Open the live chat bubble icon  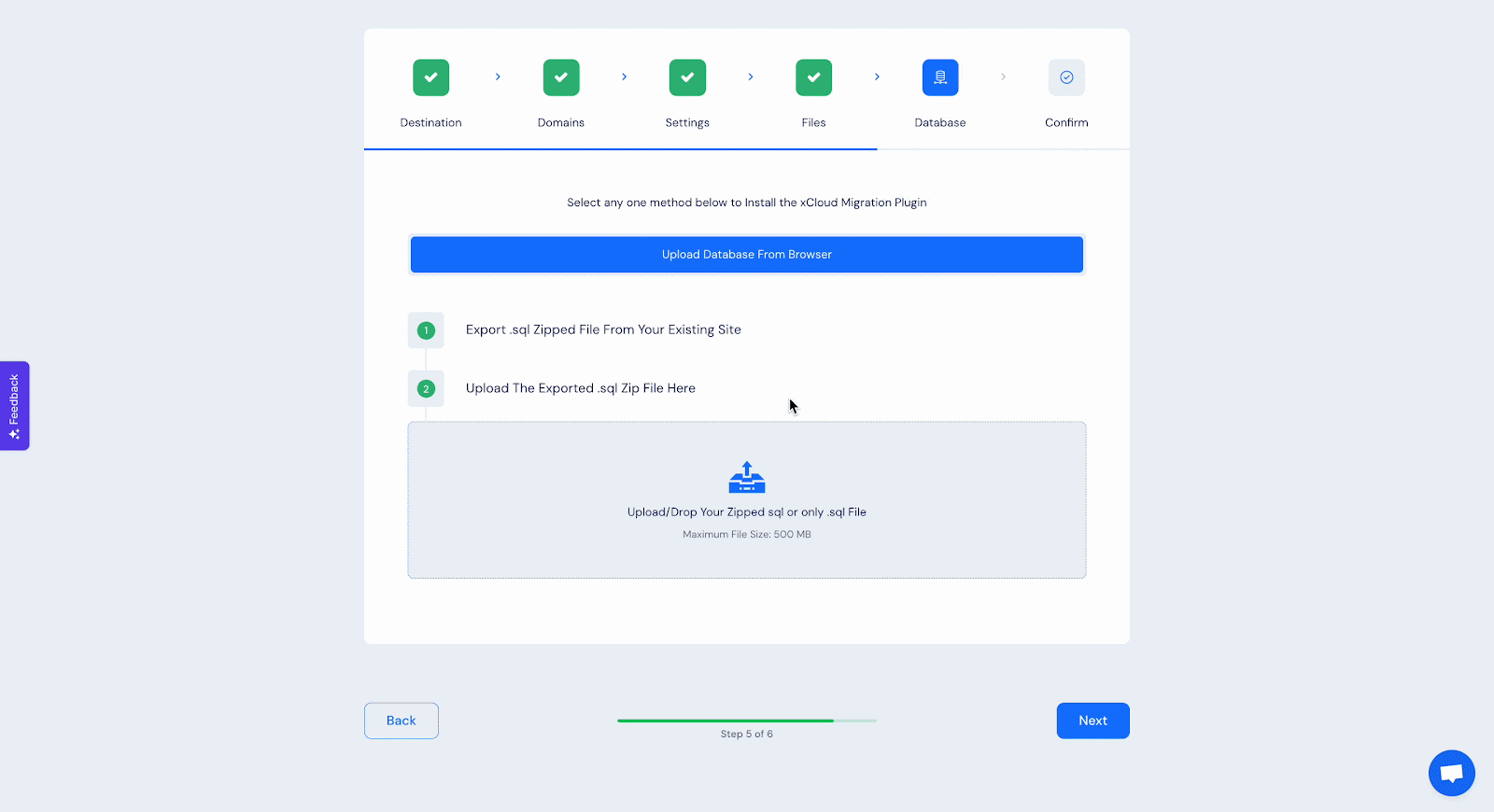point(1451,773)
